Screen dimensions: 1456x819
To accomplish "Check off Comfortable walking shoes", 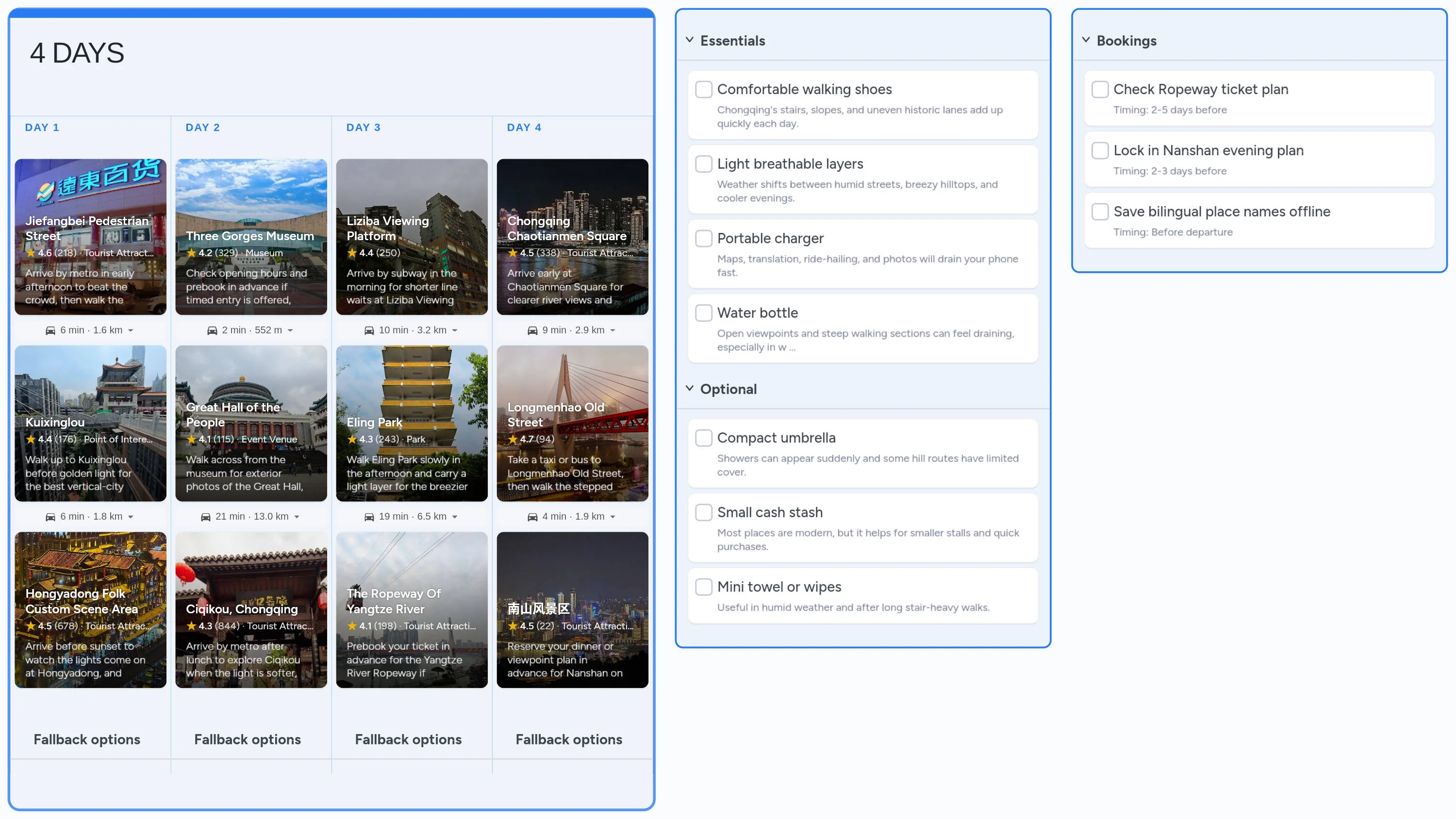I will point(703,89).
